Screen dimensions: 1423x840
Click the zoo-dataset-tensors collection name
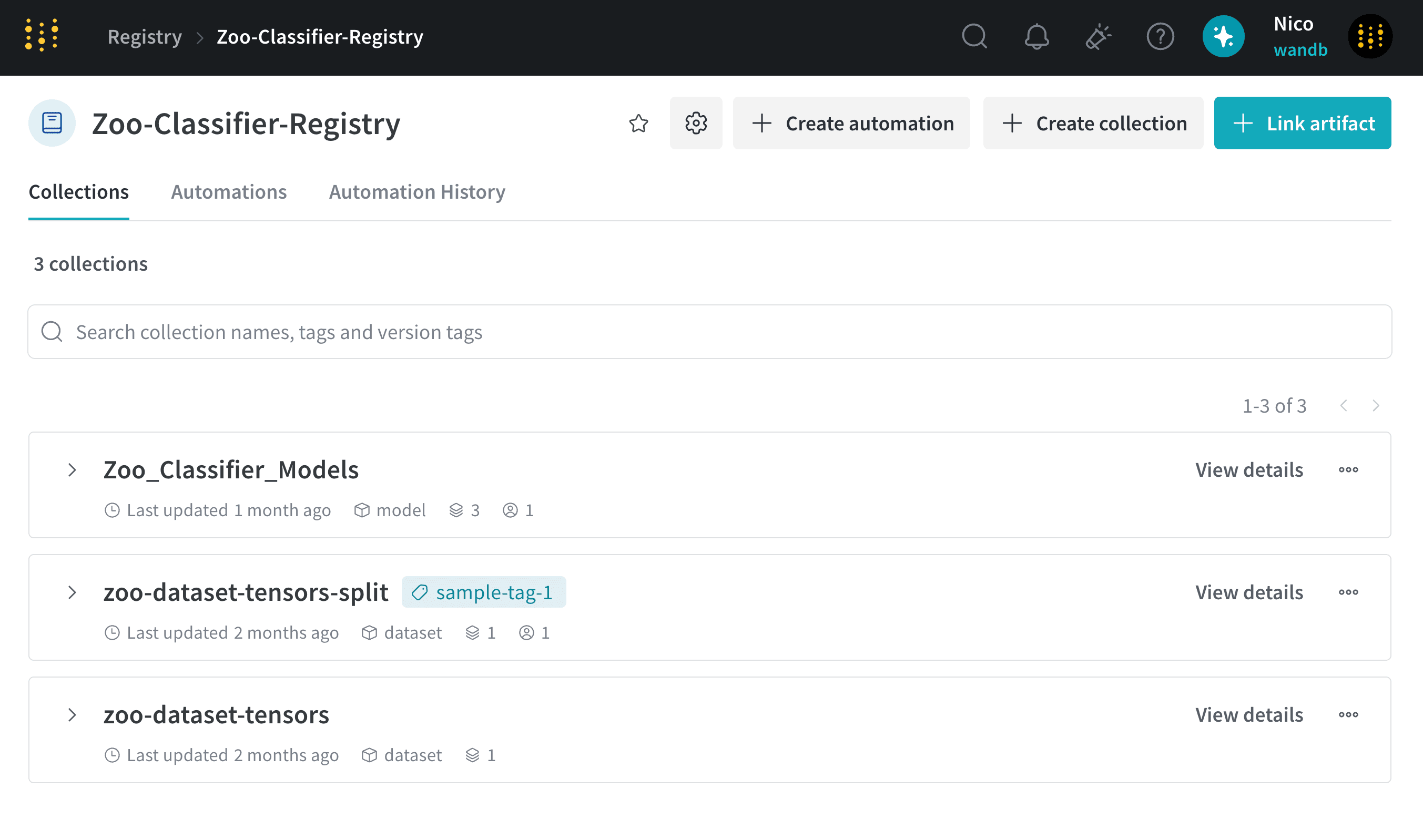click(x=216, y=715)
